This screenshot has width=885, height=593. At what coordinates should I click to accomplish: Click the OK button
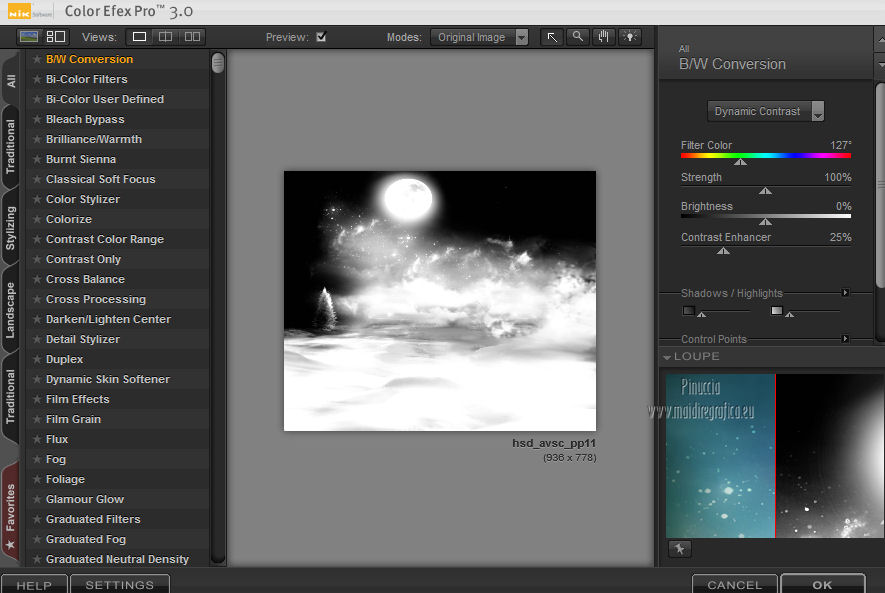tap(822, 584)
